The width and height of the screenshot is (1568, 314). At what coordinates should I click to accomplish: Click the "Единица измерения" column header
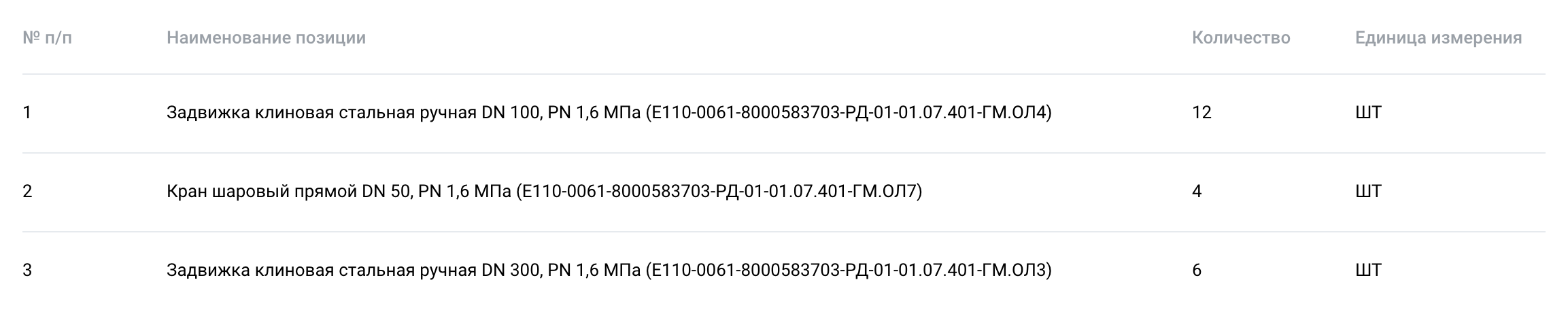(x=1438, y=38)
